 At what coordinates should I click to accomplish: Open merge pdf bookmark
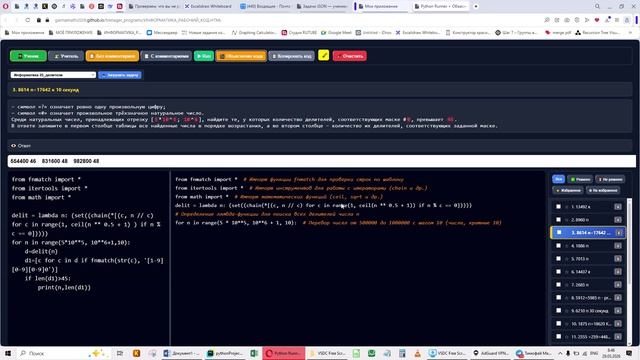[x=558, y=33]
